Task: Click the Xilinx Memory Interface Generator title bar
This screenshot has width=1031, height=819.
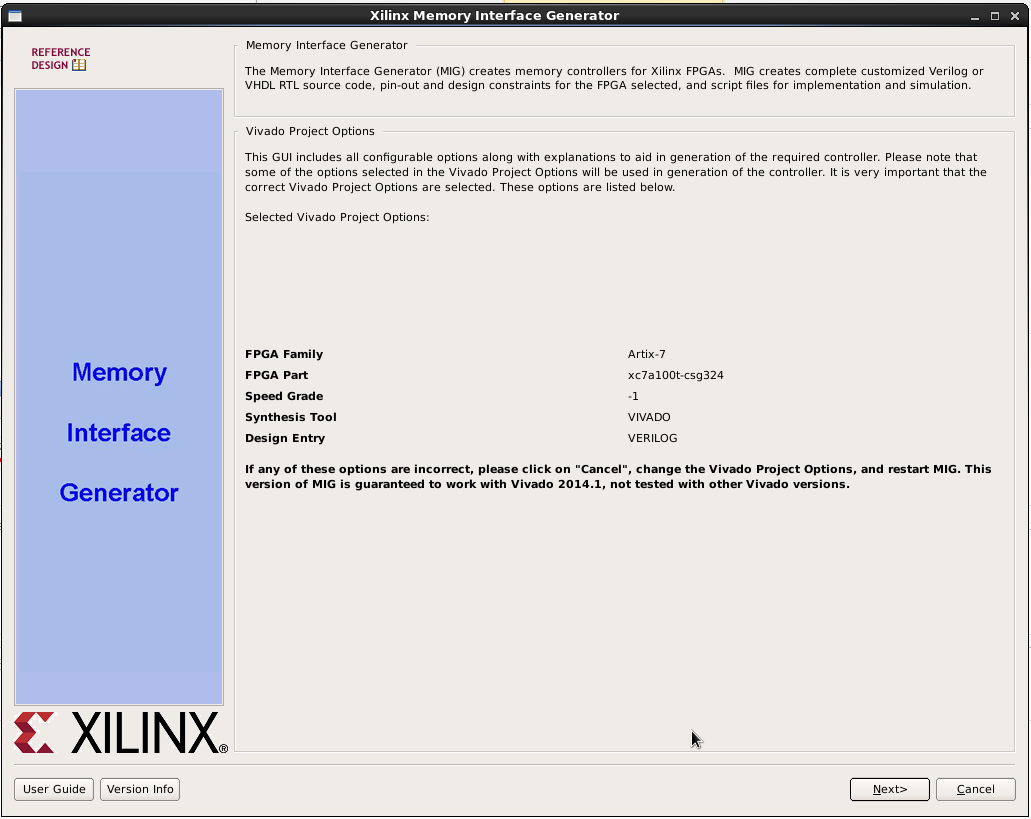Action: pyautogui.click(x=494, y=15)
